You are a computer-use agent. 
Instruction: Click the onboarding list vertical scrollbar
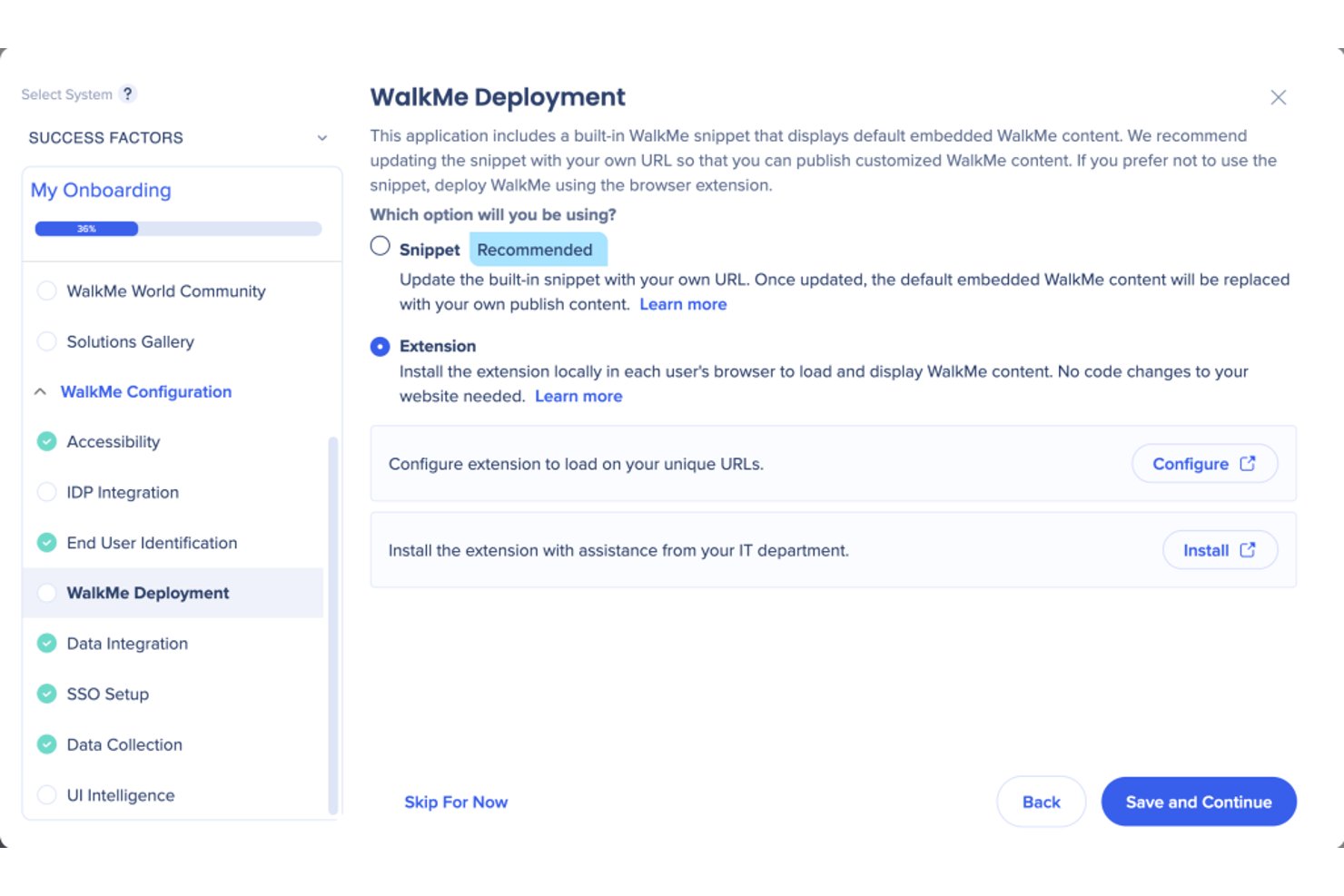332,625
